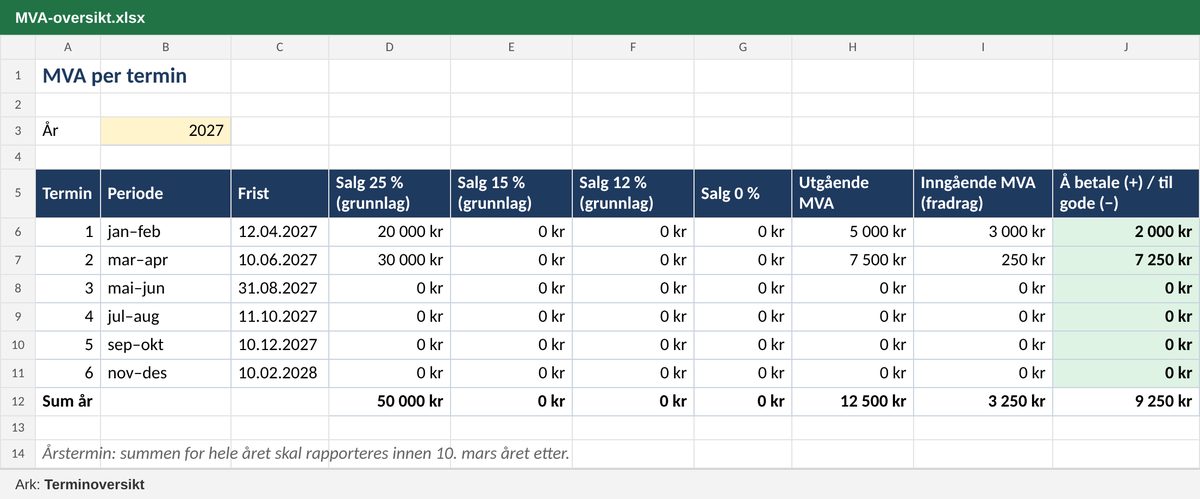1200x499 pixels.
Task: Click the yearly total '3 250 kr'
Action: 983,401
